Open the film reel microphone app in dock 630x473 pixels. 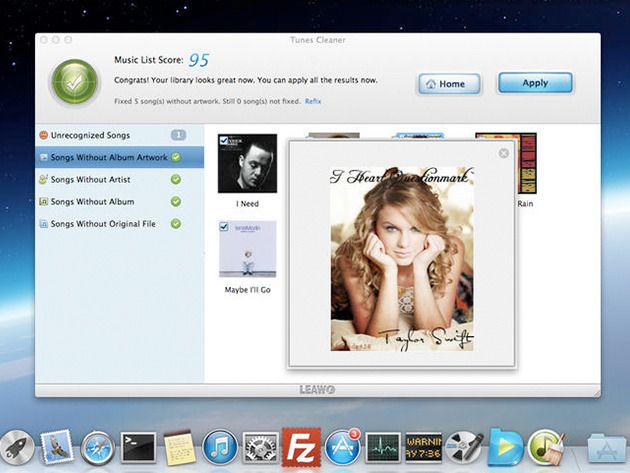[x=464, y=448]
